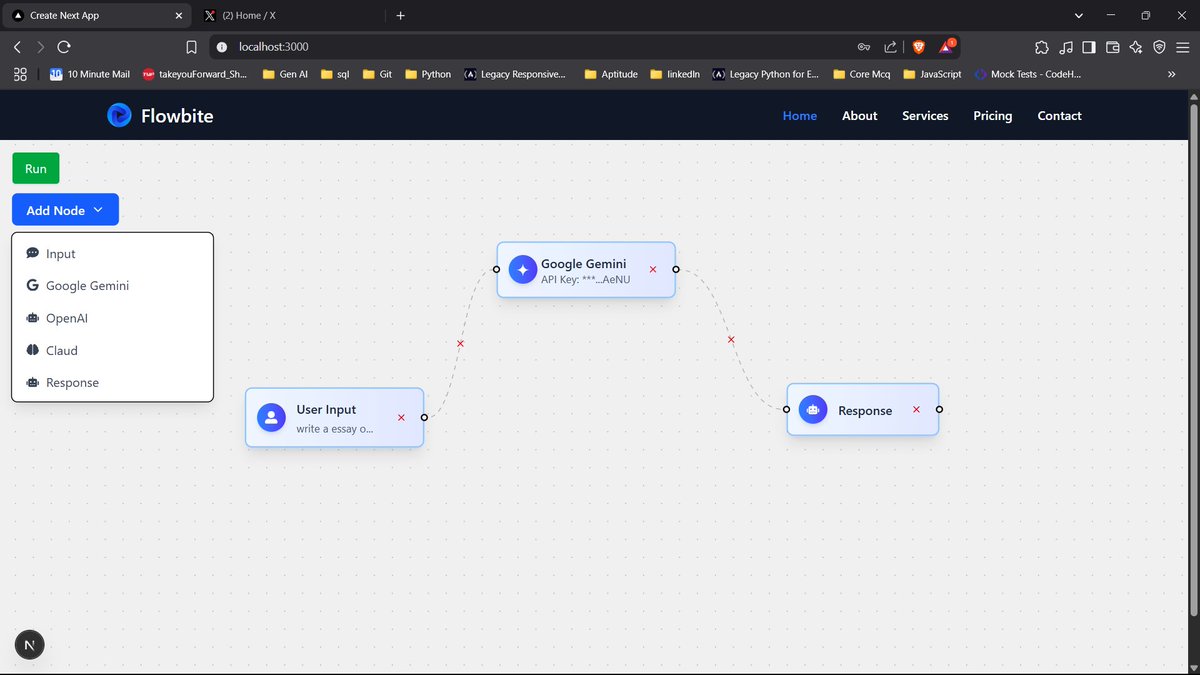This screenshot has height=675, width=1200.
Task: Remove the edge between Gemini and Response
Action: coord(731,339)
